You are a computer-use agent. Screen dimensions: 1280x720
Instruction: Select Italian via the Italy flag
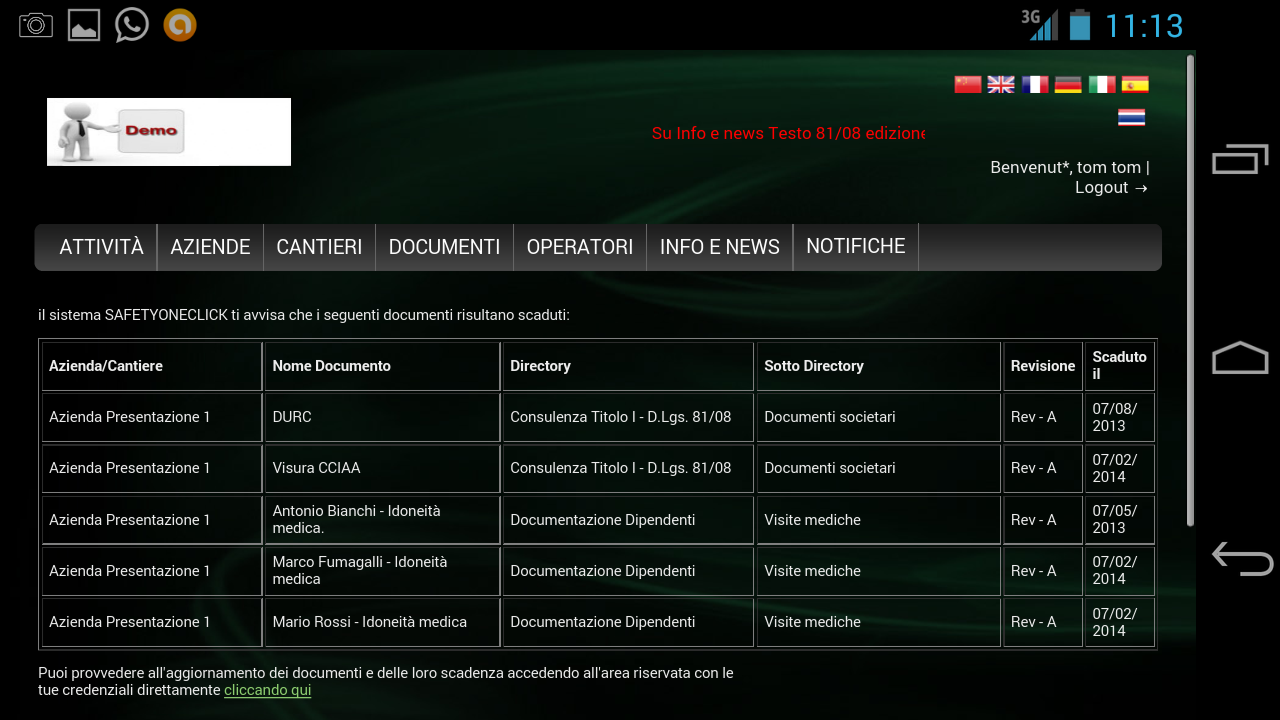(1102, 84)
